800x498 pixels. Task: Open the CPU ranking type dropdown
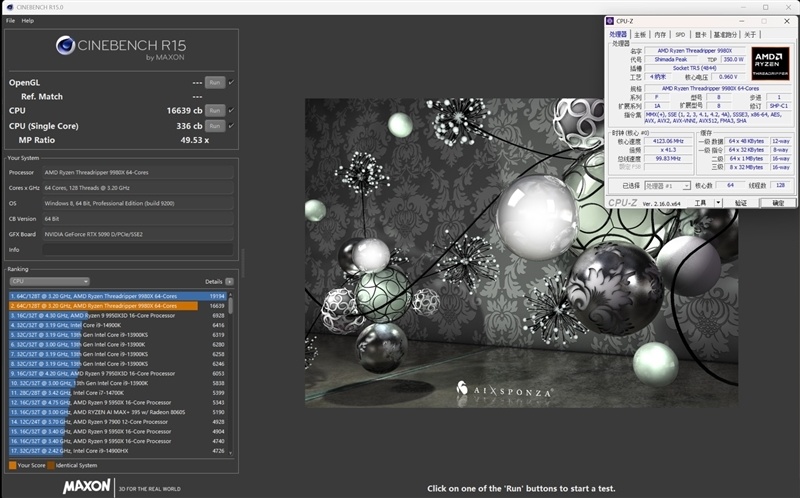coord(50,282)
